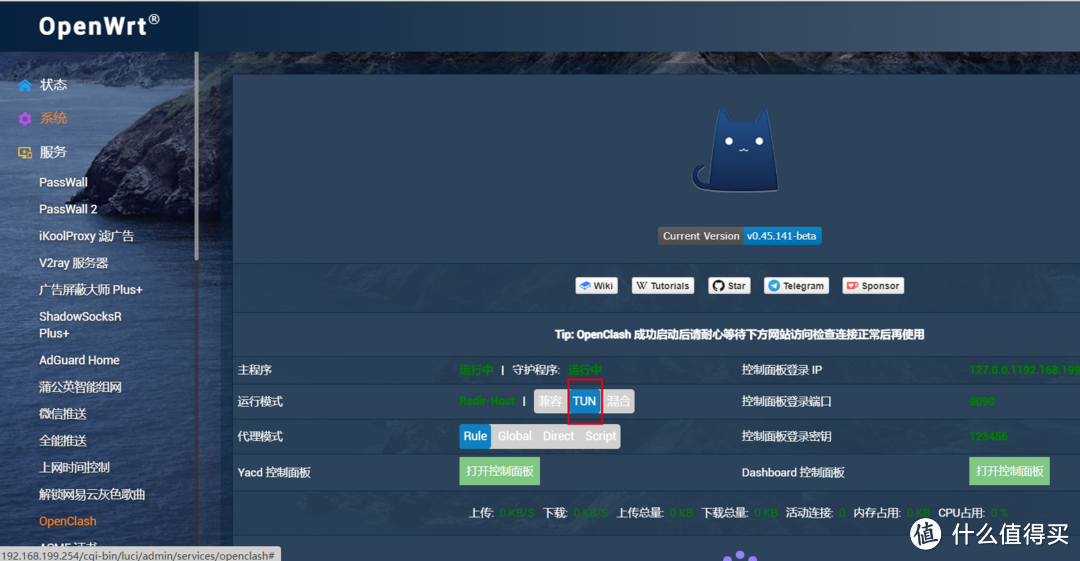Click the home icon beside 状态
Screen dimensions: 1080x561
click(x=25, y=85)
